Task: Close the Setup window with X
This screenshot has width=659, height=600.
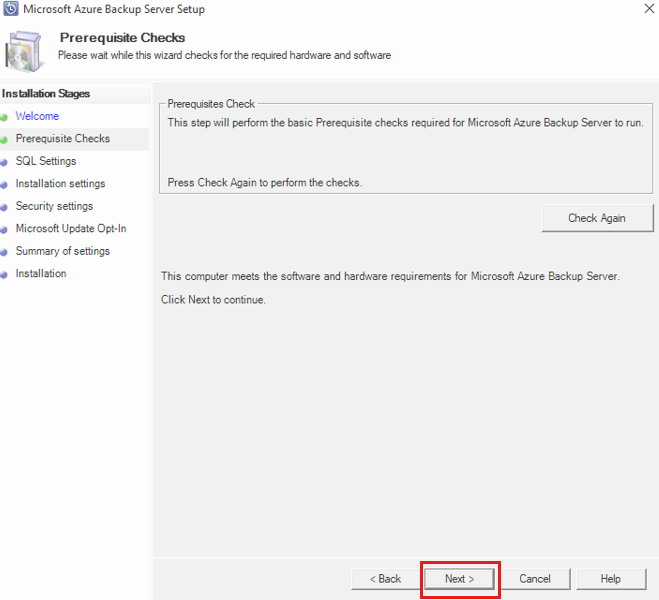Action: [x=649, y=8]
